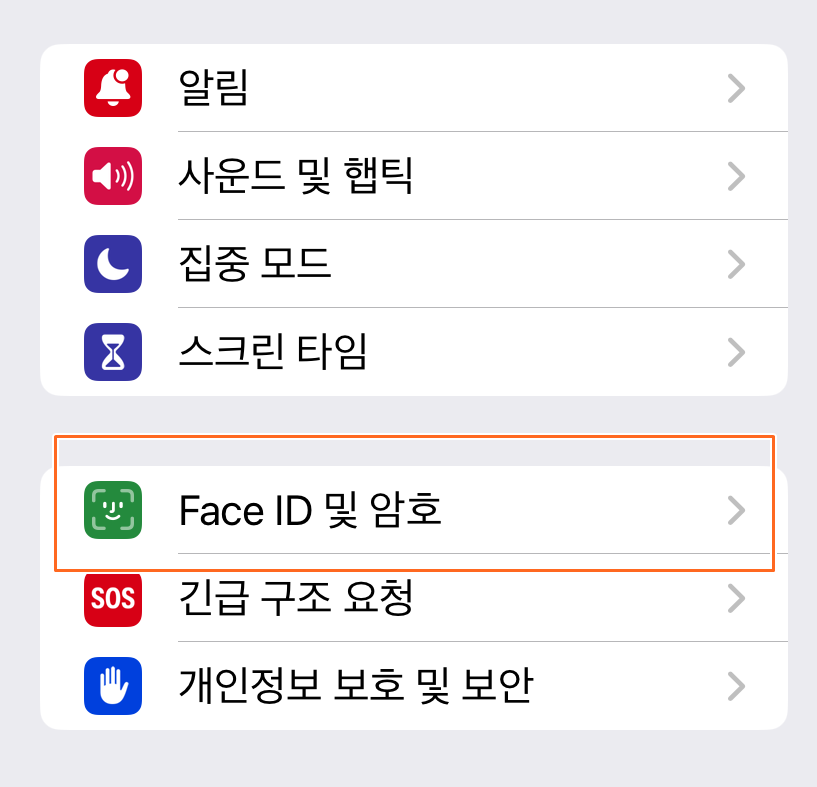Click the chevron beside 사운드 및 햅틱
Screen dimensions: 817x787
pos(736,176)
